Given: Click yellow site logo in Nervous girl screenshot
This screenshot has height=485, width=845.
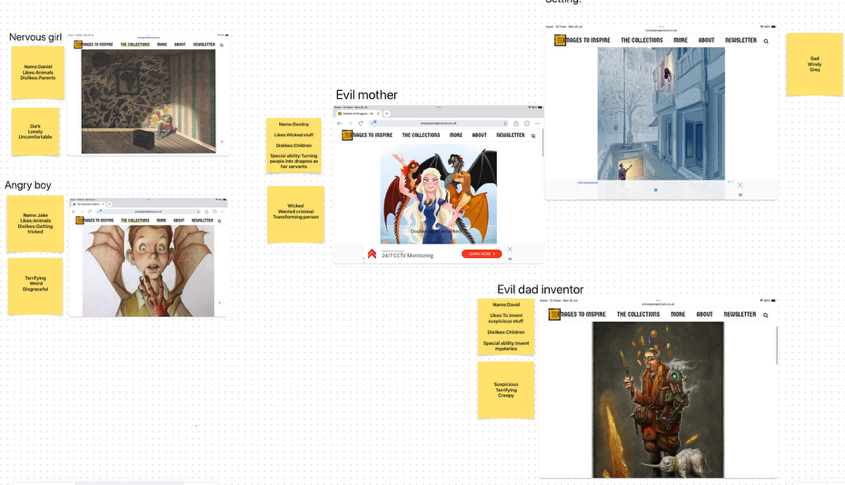Looking at the screenshot, I should tap(78, 45).
